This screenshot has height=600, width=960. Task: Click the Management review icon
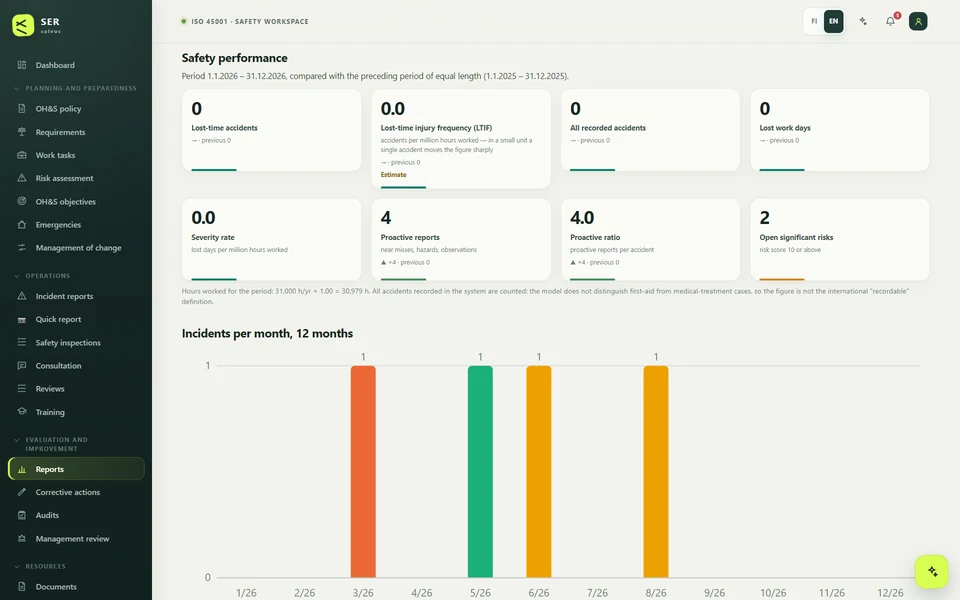(22, 539)
